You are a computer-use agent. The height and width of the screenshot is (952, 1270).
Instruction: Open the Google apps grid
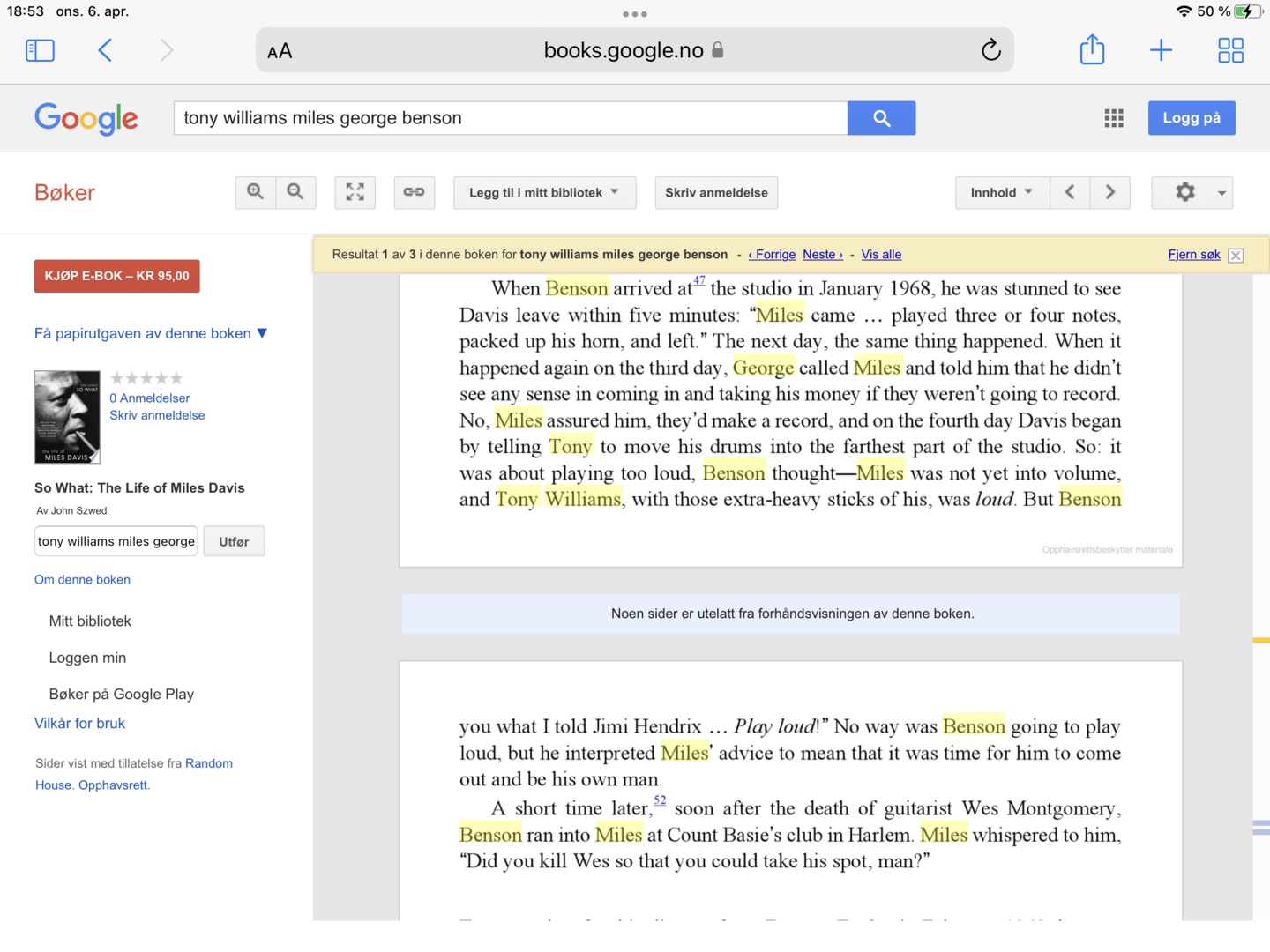click(1114, 118)
